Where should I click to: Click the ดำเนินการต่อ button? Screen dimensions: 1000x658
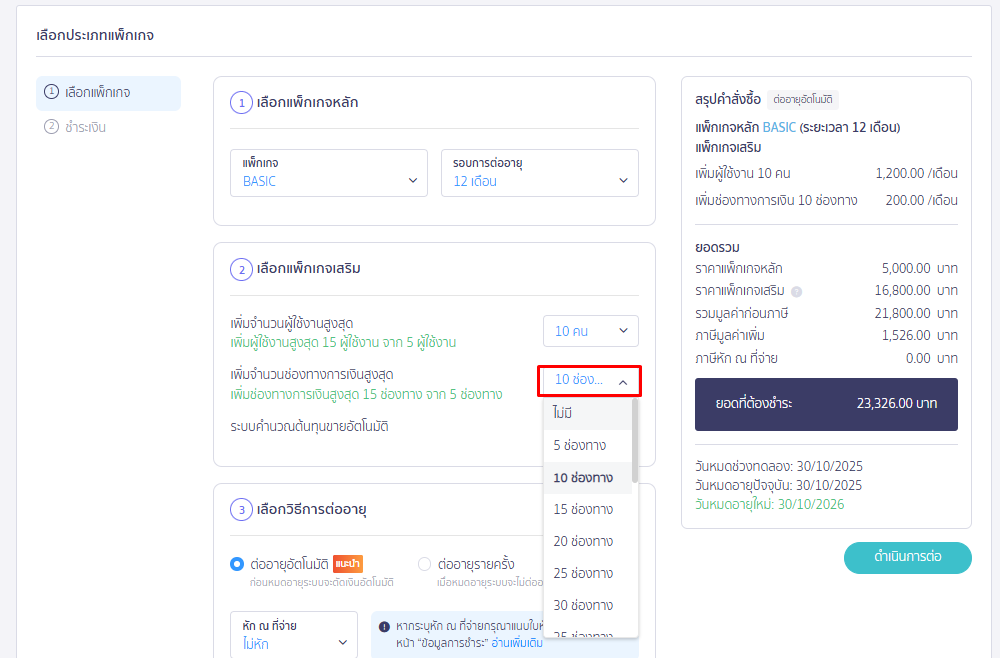(907, 558)
